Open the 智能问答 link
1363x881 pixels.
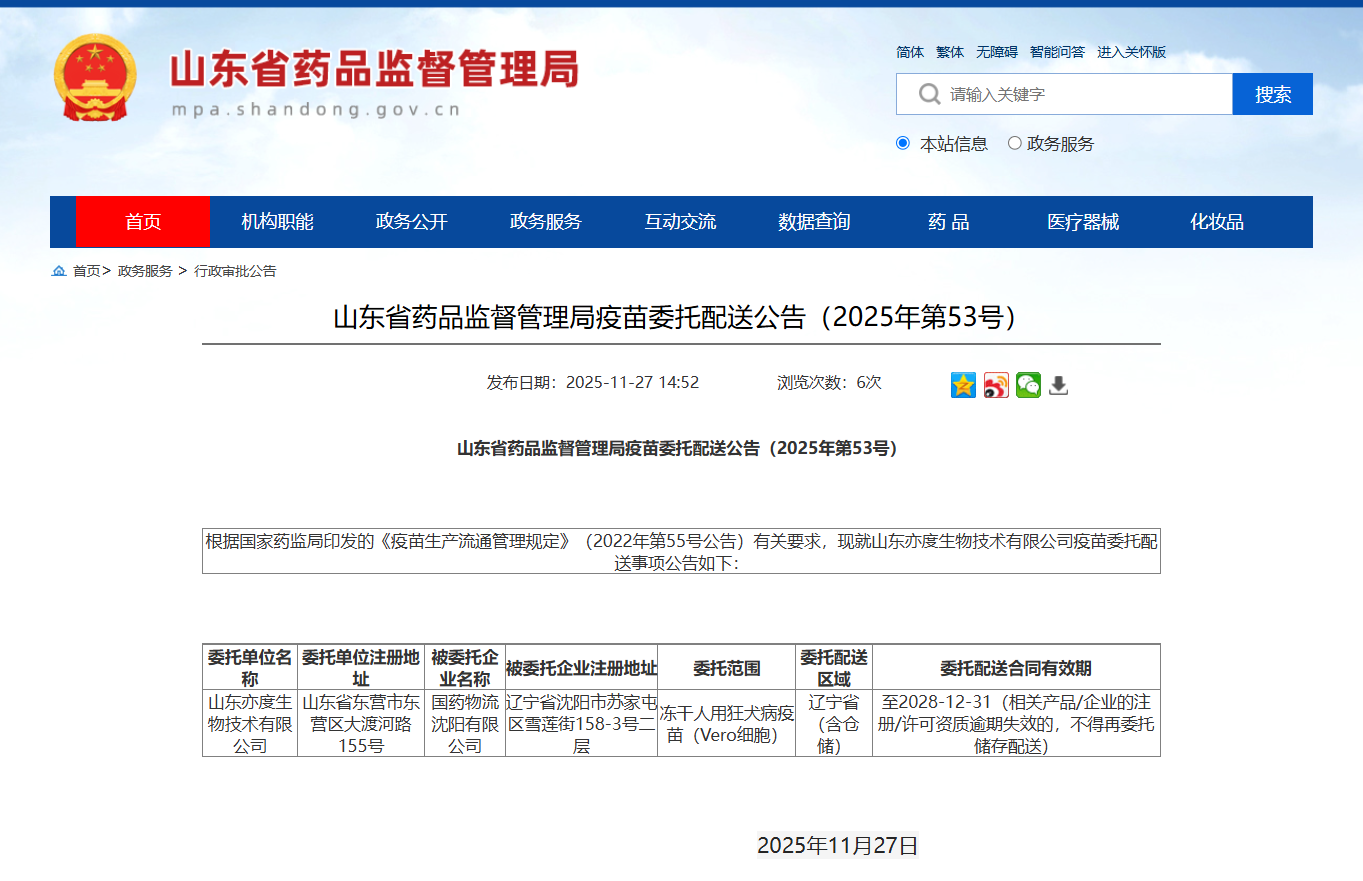point(1057,52)
